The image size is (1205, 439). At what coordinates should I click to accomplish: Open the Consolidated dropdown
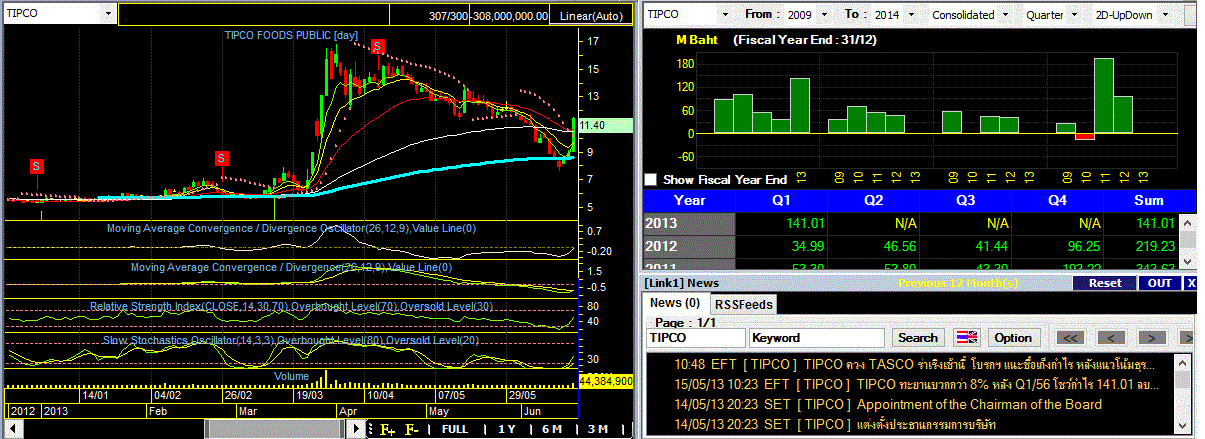click(1005, 15)
